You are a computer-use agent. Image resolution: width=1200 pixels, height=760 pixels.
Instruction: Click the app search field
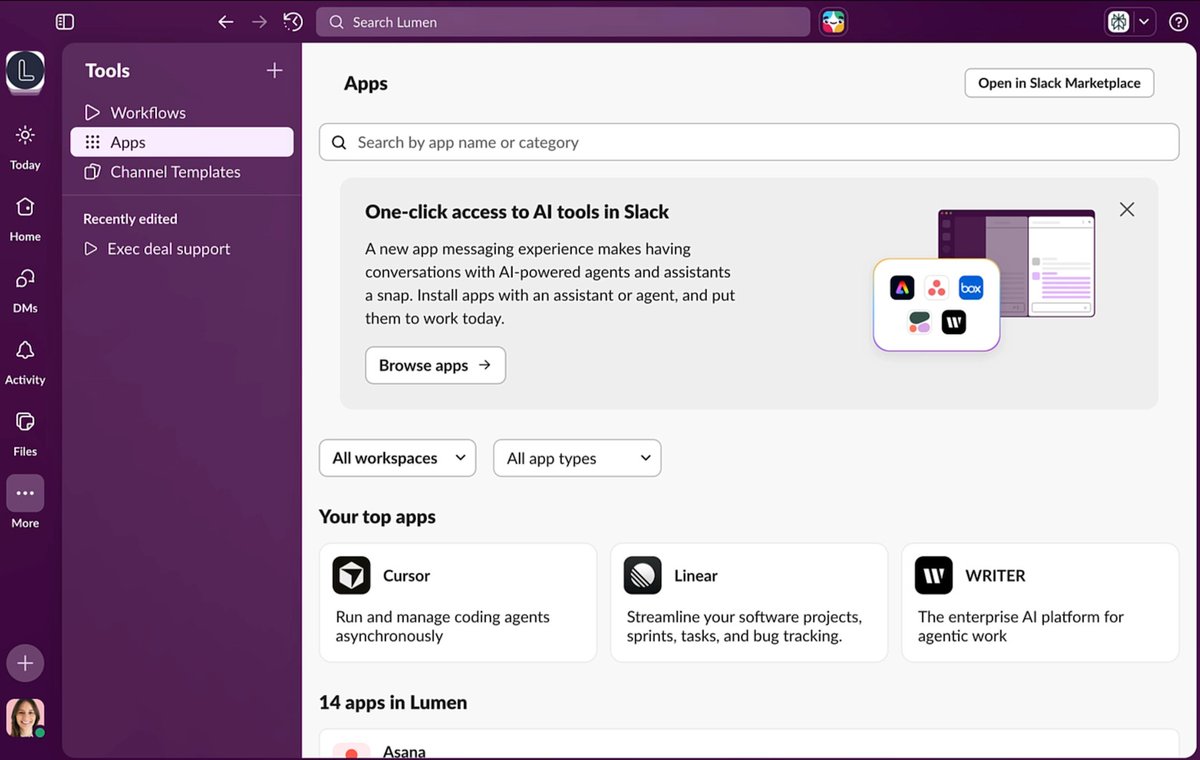pyautogui.click(x=749, y=142)
